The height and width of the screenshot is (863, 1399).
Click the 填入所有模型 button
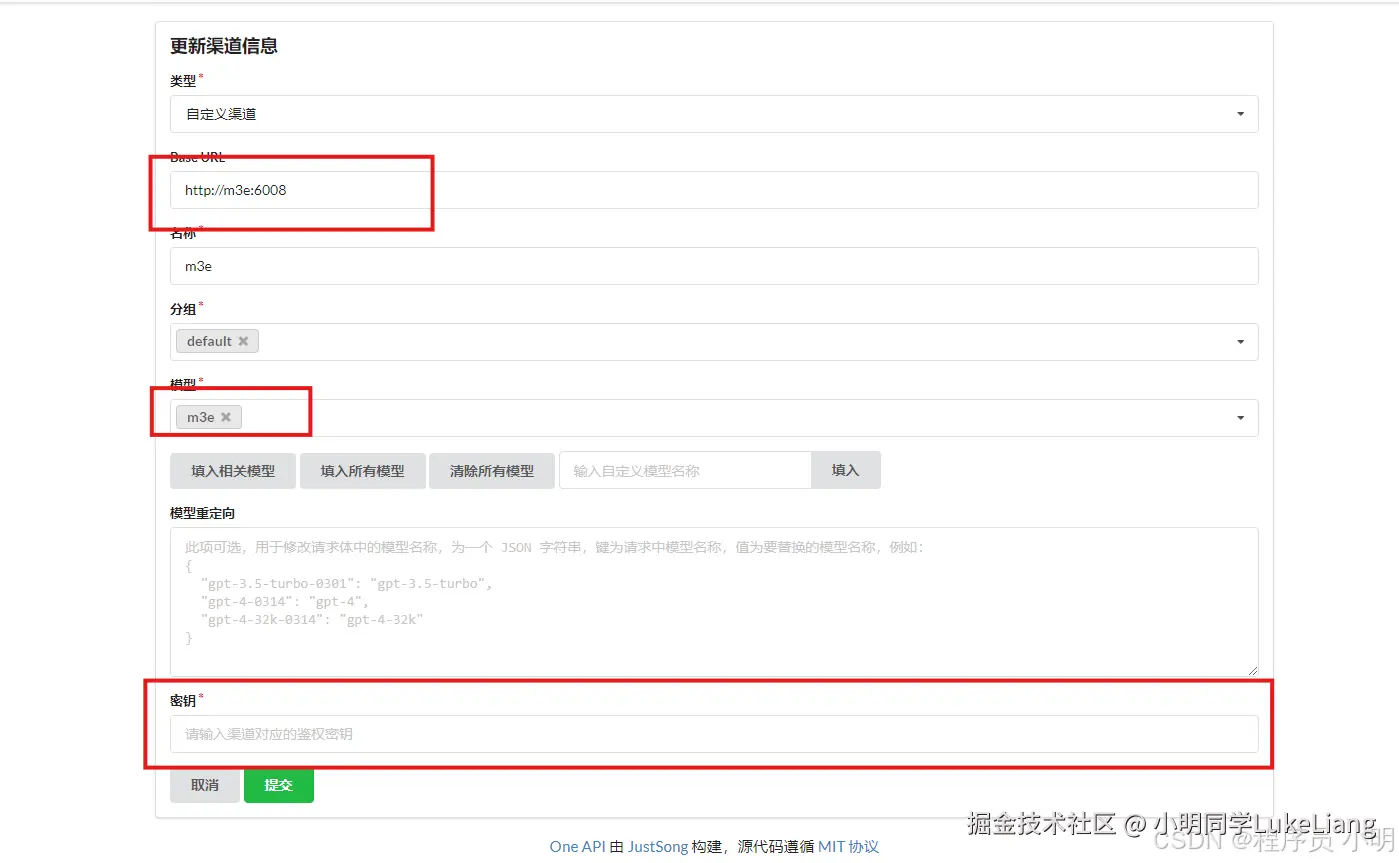[x=362, y=470]
